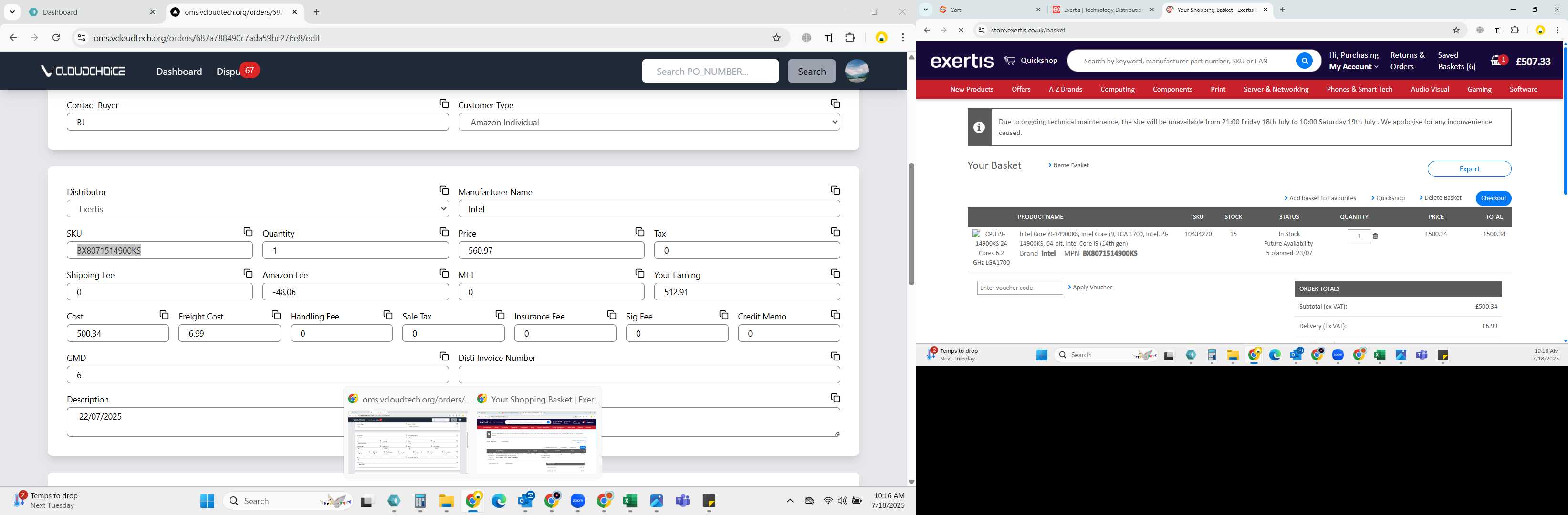The width and height of the screenshot is (1568, 515).
Task: Open Microsoft Teams from the taskbar
Action: [x=682, y=501]
